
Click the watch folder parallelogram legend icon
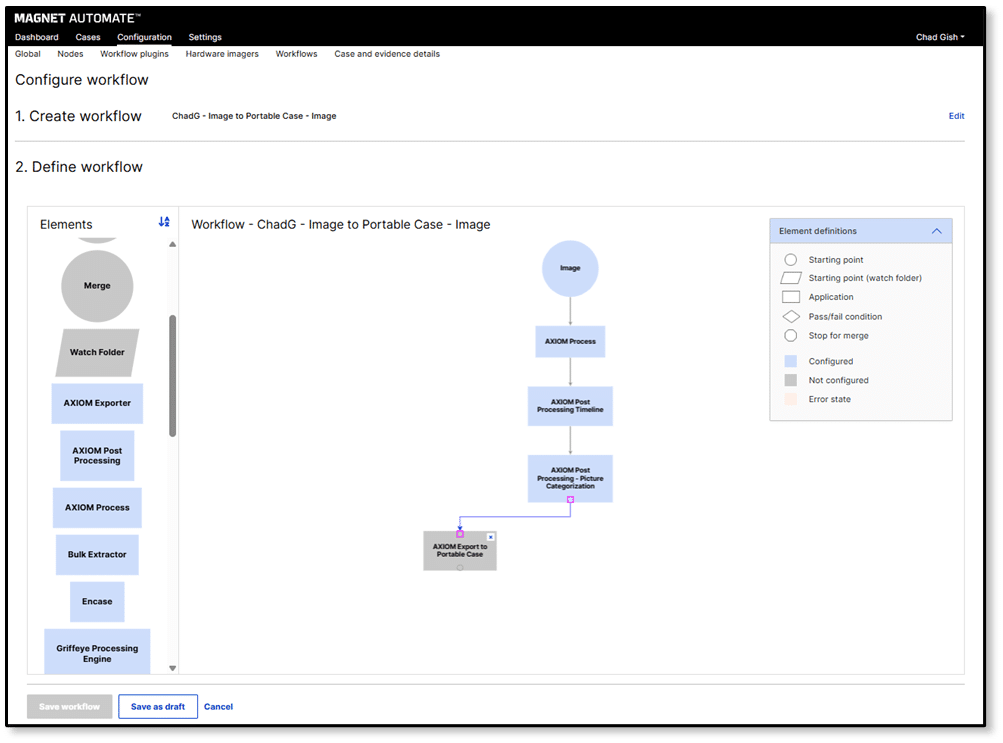tap(791, 278)
